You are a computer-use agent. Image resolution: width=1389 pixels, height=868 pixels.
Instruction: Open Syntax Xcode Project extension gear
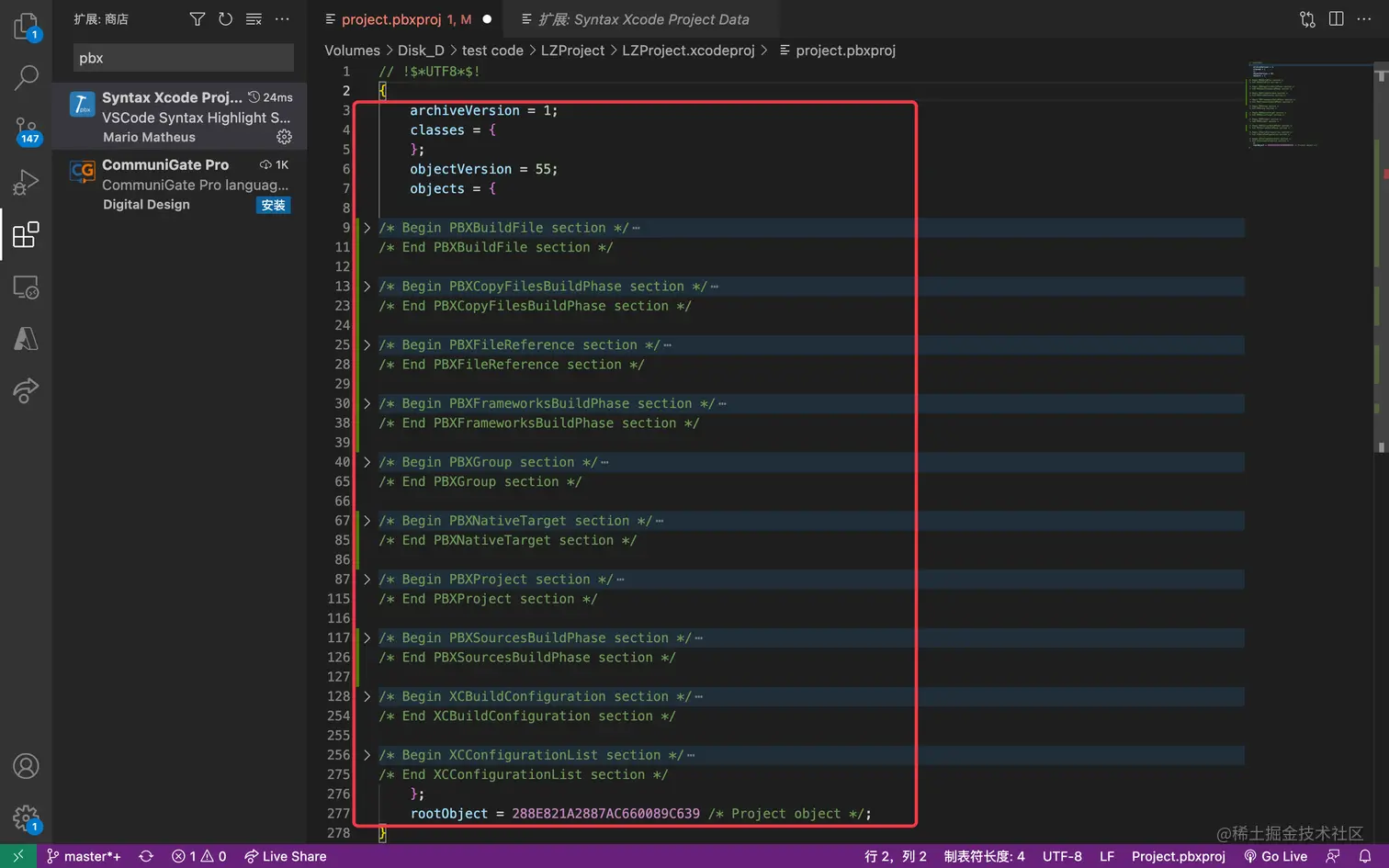tap(284, 137)
